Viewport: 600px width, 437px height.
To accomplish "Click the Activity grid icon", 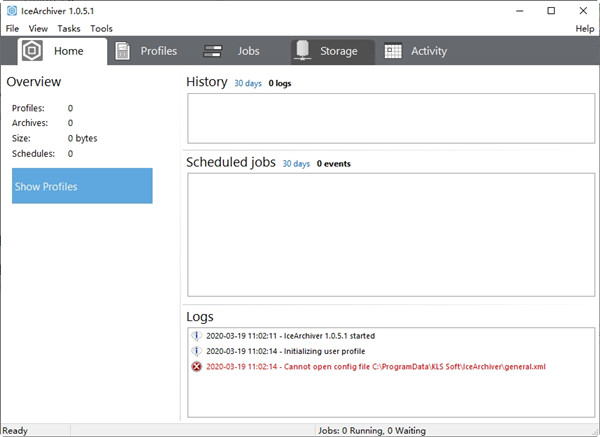I will coord(393,51).
